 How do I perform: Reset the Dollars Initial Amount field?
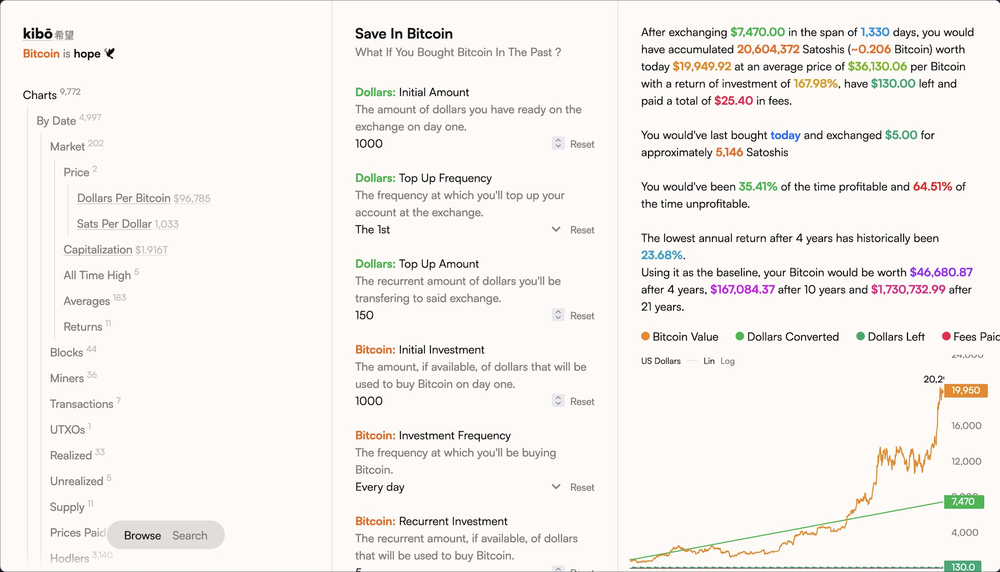582,144
